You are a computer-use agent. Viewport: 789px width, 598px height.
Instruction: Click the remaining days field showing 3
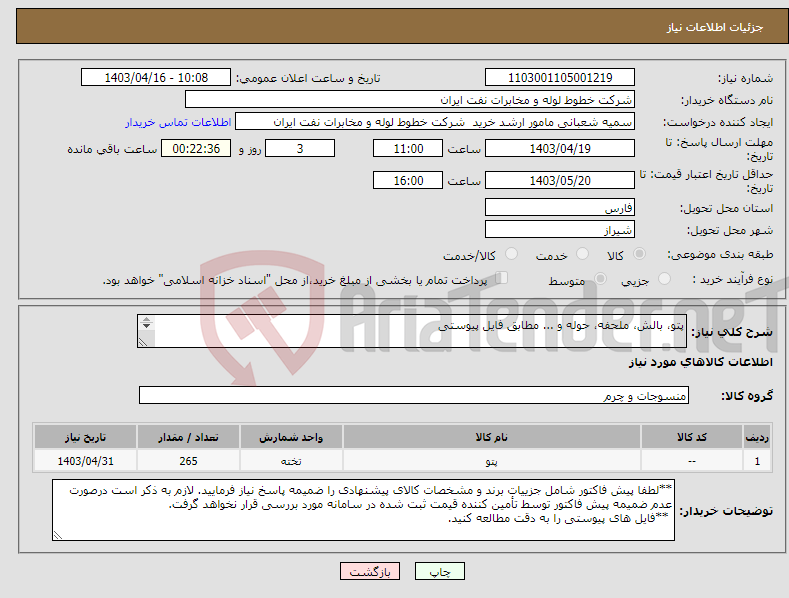[300, 148]
